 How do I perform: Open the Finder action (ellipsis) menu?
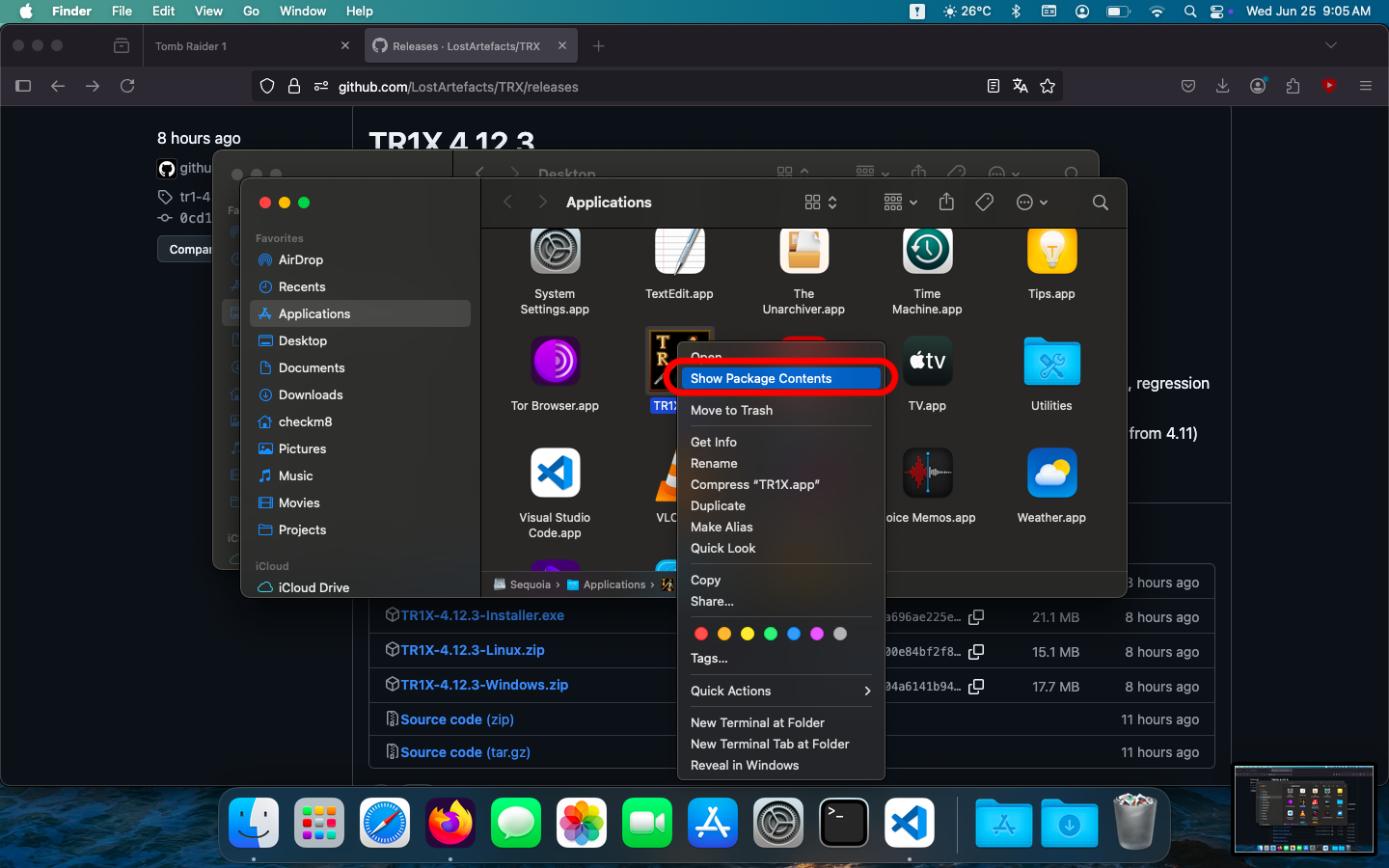(1032, 203)
